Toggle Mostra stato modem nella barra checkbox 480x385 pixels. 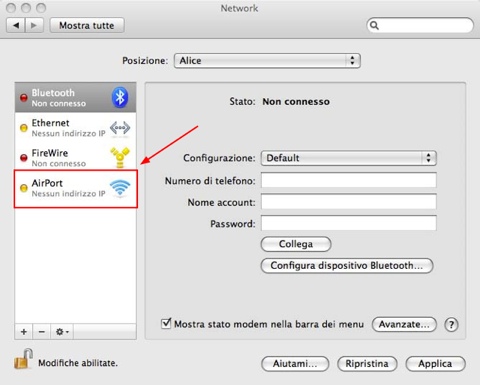tap(166, 323)
